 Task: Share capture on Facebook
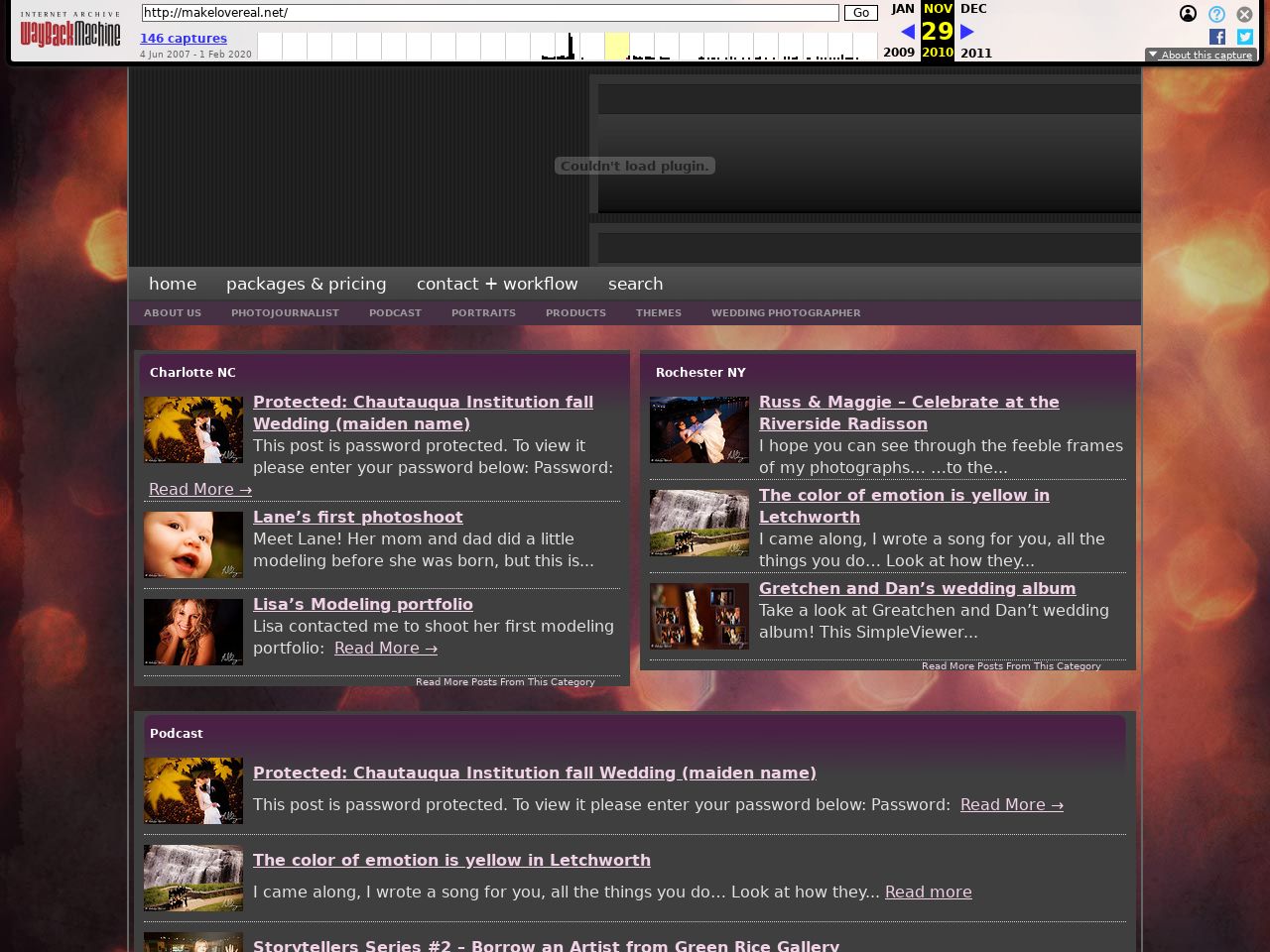pos(1217,37)
